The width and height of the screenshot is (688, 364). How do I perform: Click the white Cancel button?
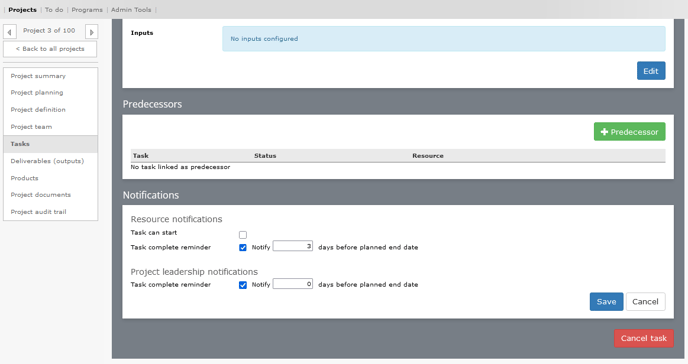point(645,302)
